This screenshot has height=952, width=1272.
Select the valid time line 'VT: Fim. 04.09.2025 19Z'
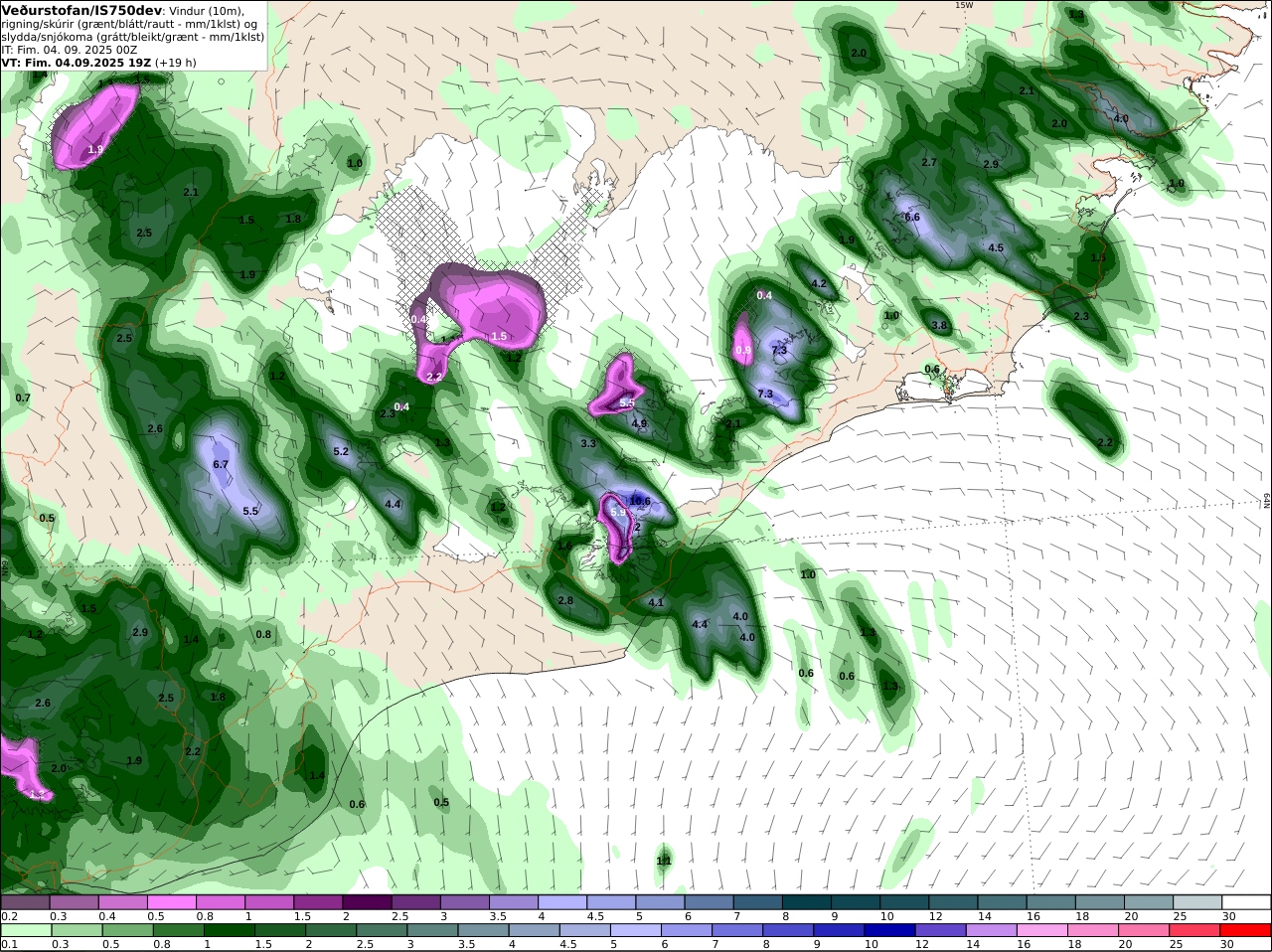tap(76, 63)
